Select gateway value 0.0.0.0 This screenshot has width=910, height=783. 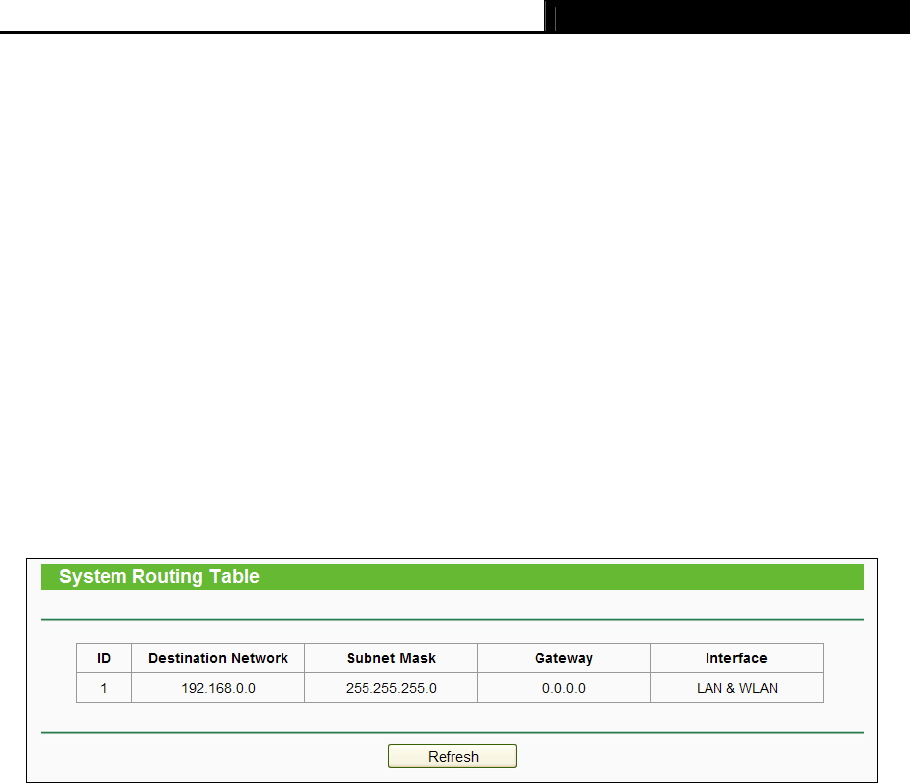[x=564, y=688]
